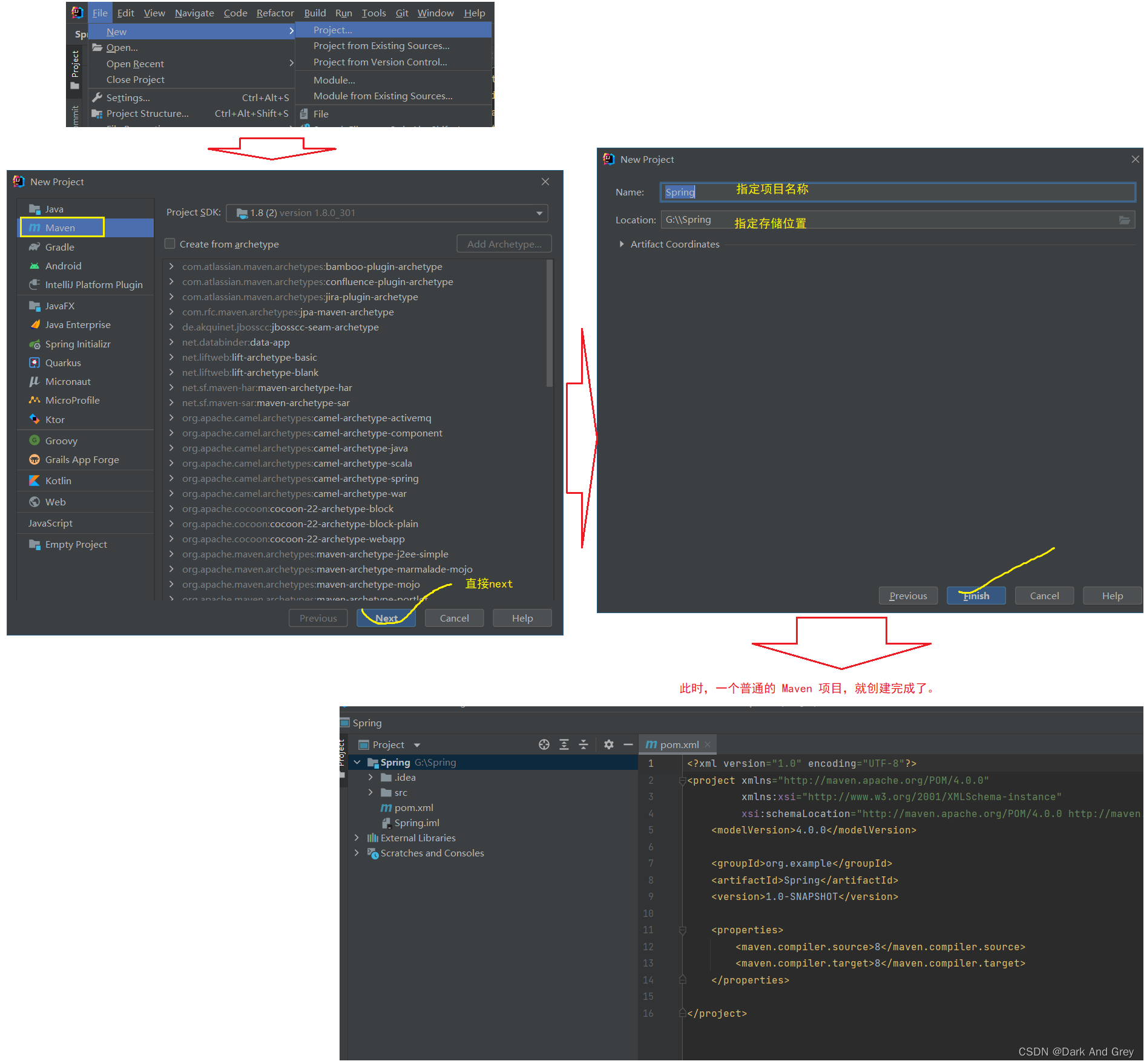Viewport: 1144px width, 1064px height.
Task: Expand camel-archetype-spring entry
Action: pyautogui.click(x=171, y=478)
